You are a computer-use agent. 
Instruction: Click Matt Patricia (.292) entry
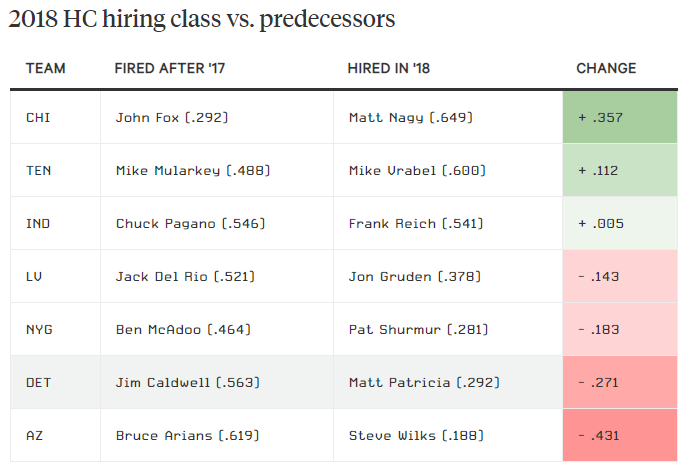[x=424, y=382]
